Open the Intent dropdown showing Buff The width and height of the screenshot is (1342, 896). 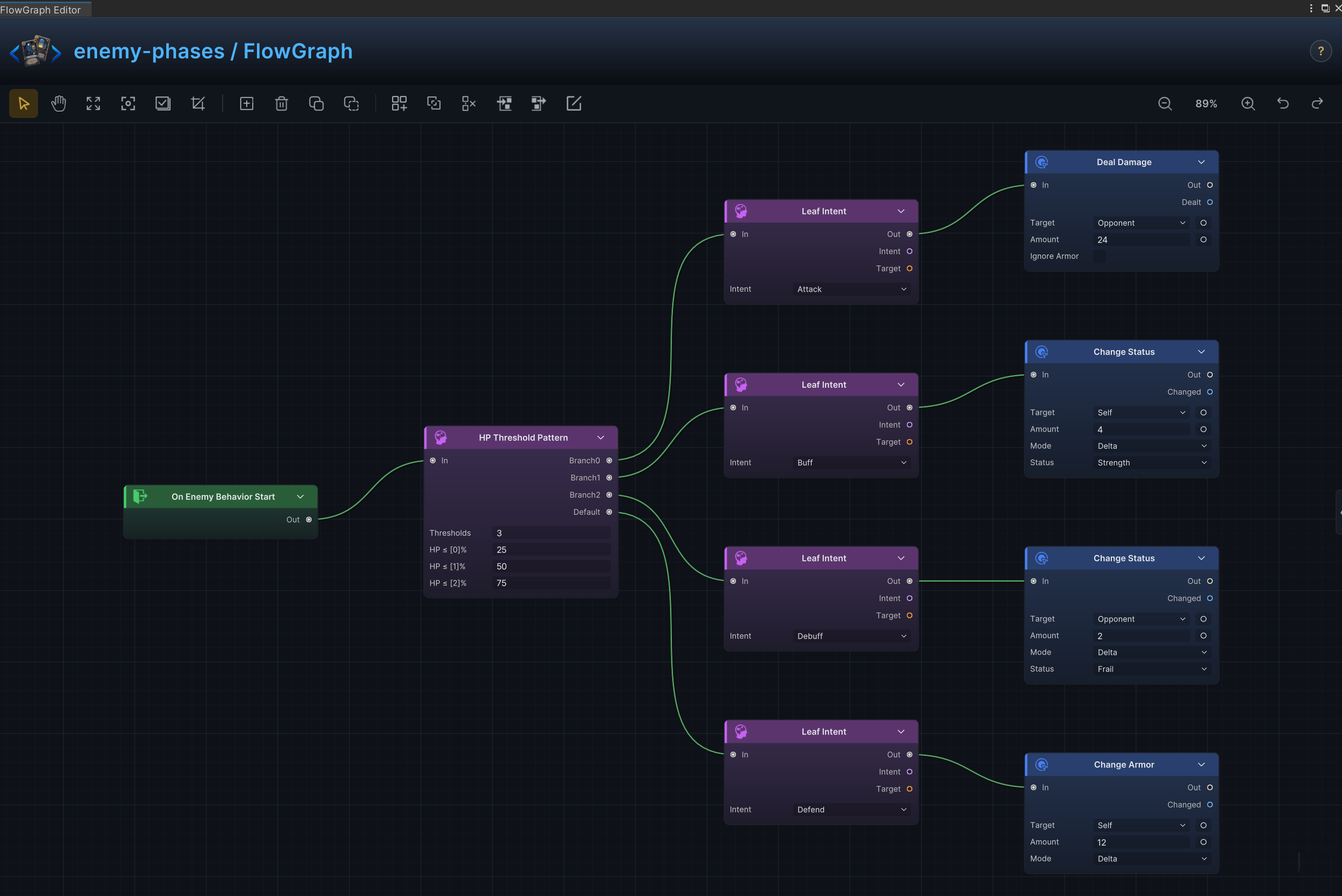coord(852,463)
